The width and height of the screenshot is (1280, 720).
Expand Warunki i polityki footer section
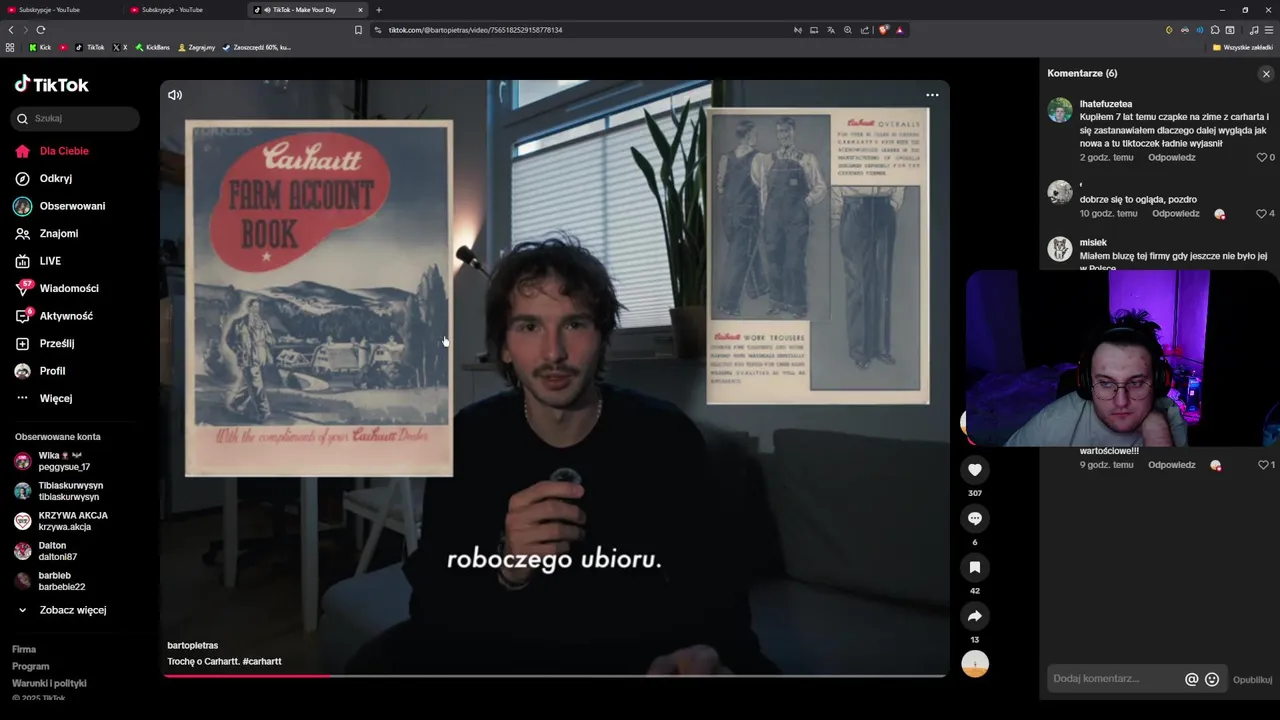49,683
